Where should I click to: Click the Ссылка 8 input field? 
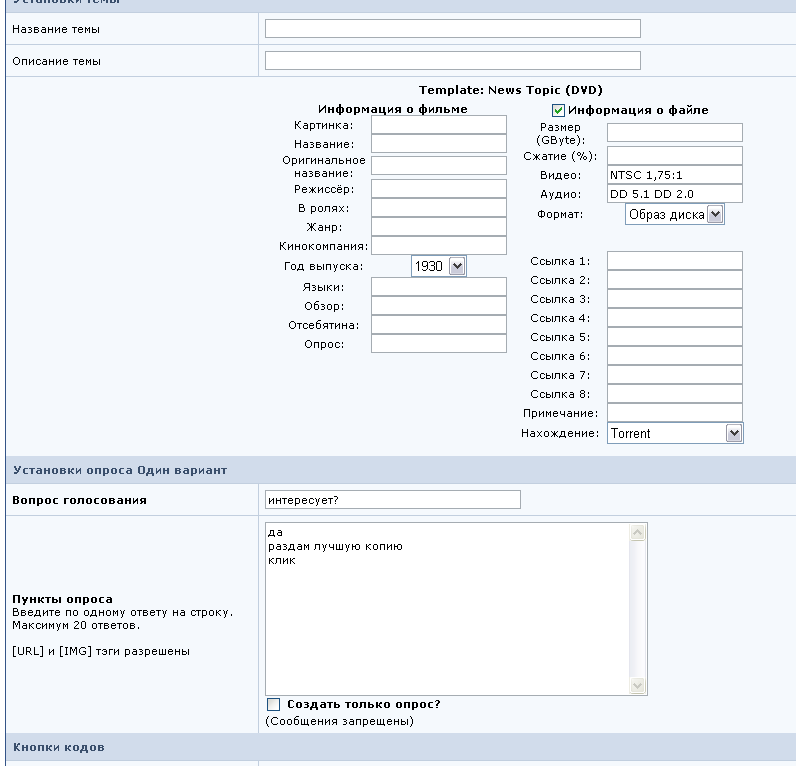tap(675, 393)
